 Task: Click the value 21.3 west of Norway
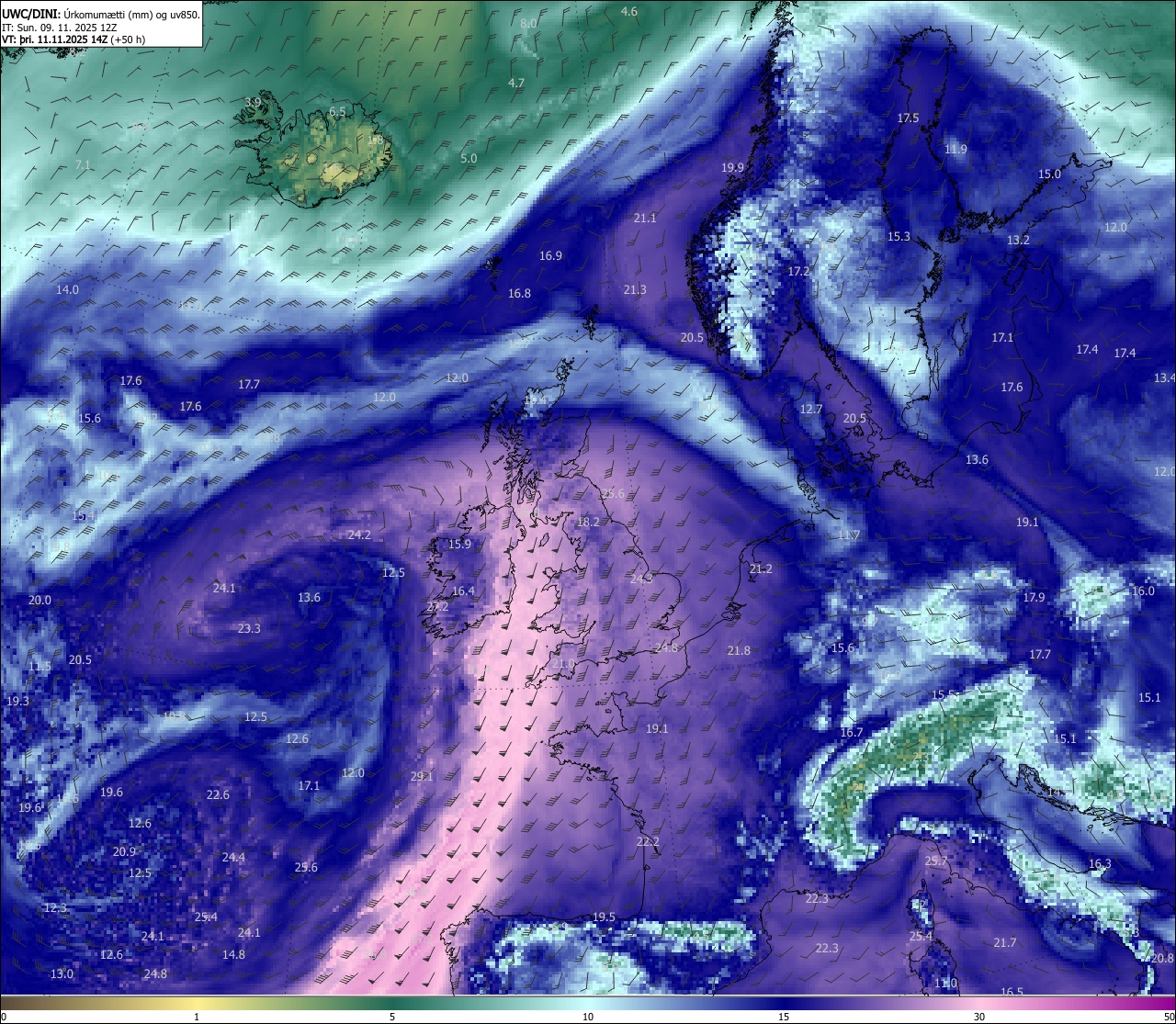[x=634, y=289]
